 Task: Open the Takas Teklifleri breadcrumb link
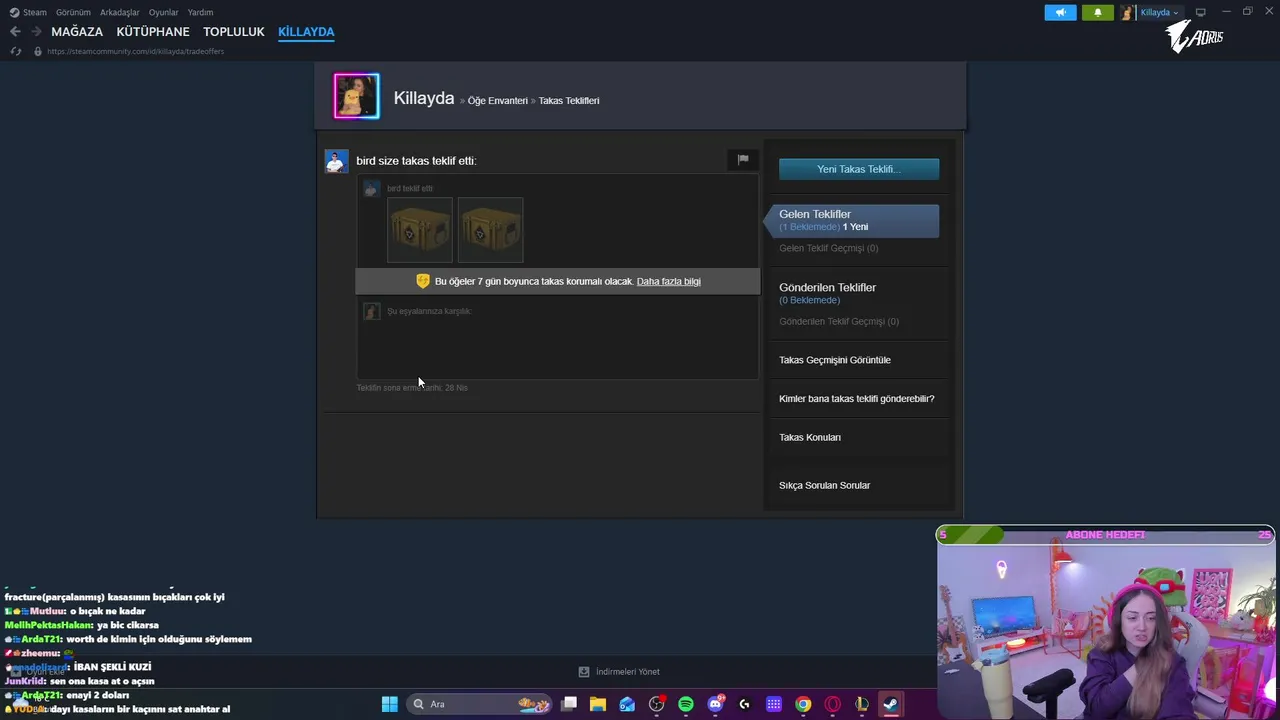[569, 100]
